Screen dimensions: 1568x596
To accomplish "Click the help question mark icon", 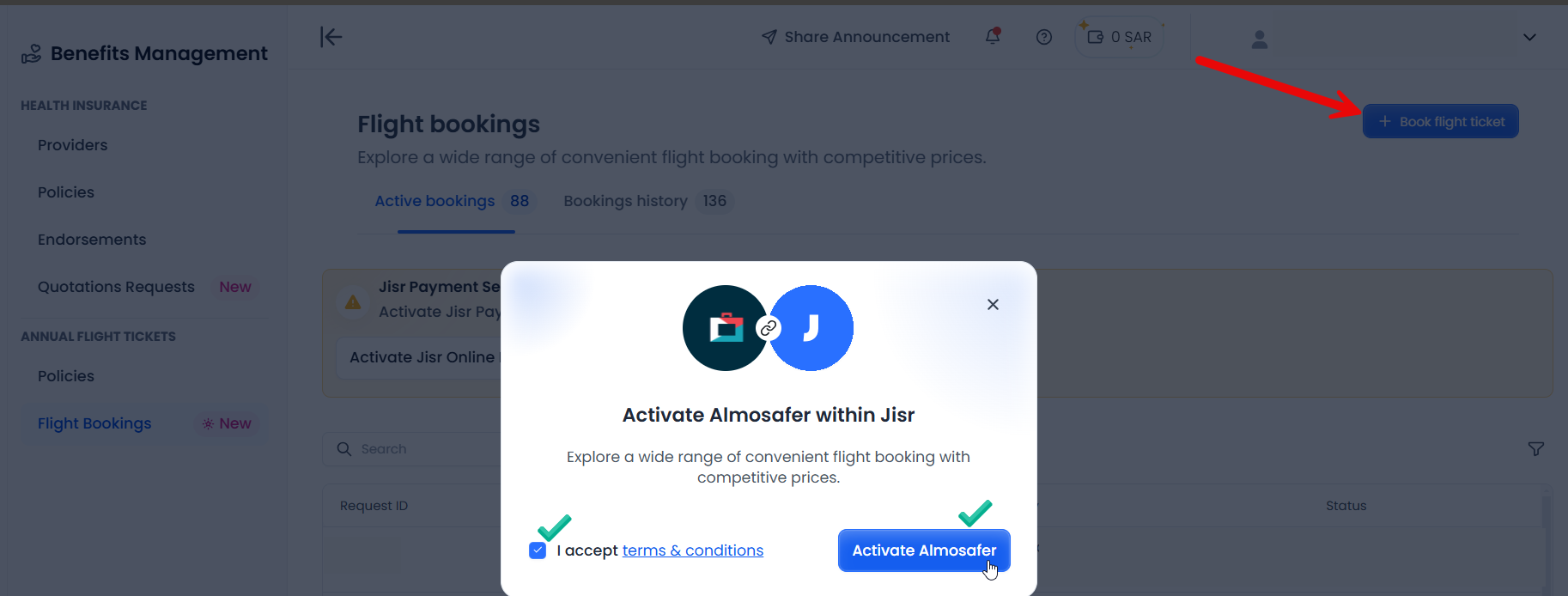I will (1044, 37).
